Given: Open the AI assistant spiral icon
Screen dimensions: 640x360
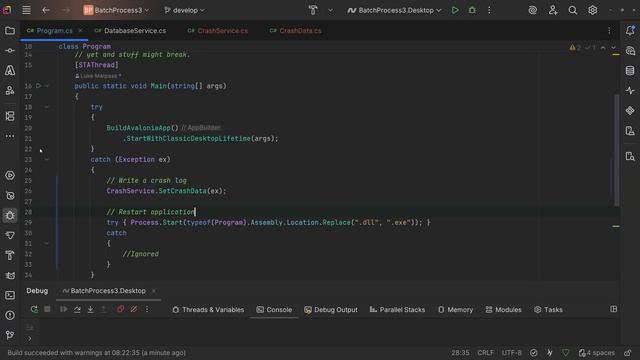Looking at the screenshot, I should [533, 11].
